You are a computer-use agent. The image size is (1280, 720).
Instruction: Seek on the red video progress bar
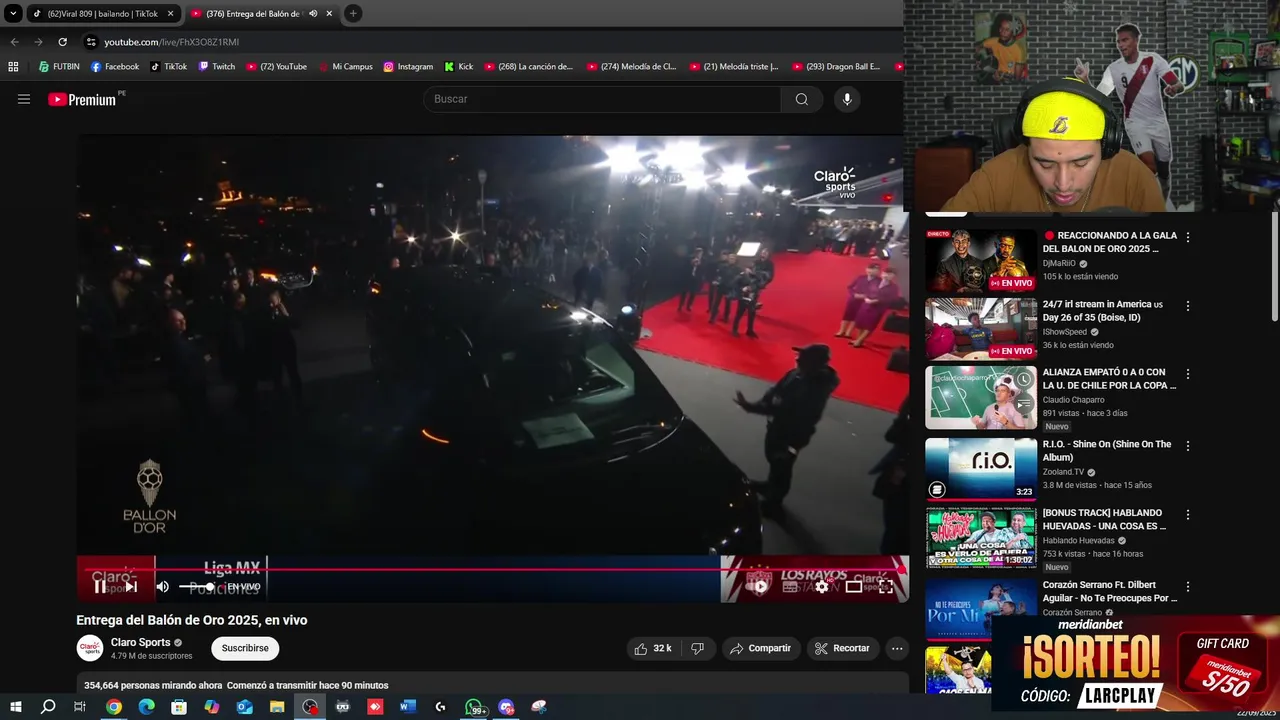[493, 570]
